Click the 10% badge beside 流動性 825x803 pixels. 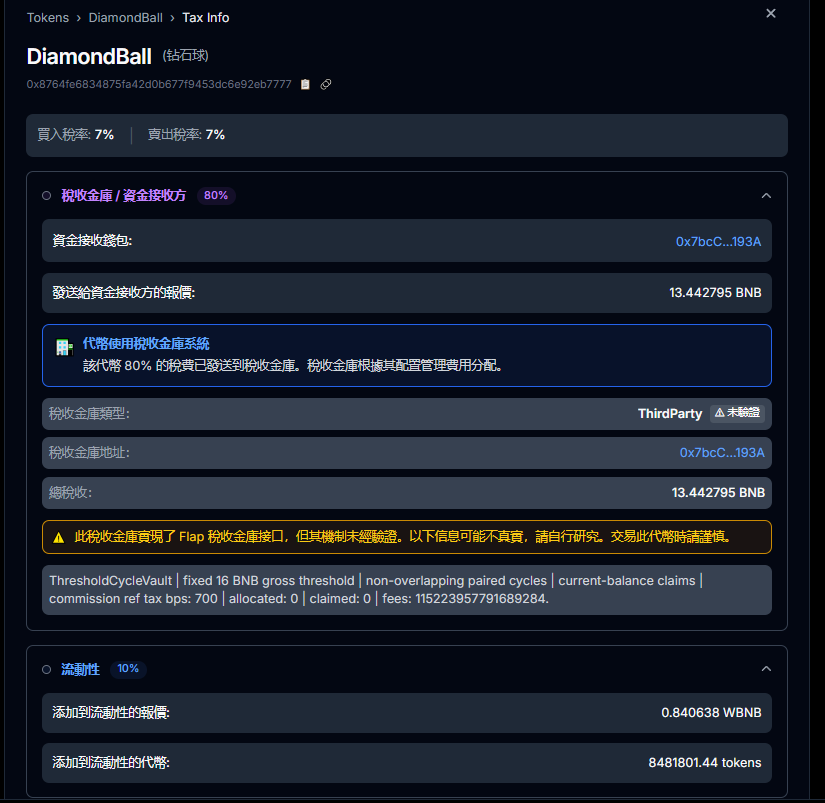(x=128, y=668)
